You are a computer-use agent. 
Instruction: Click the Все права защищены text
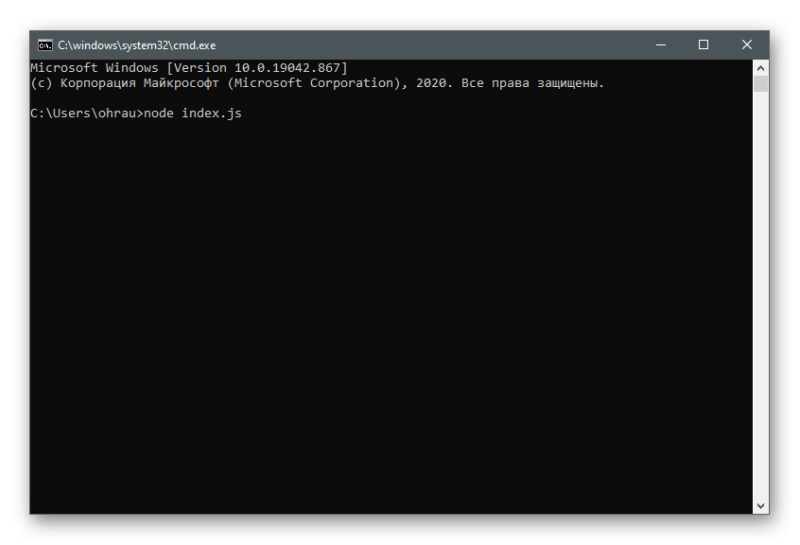(x=532, y=83)
